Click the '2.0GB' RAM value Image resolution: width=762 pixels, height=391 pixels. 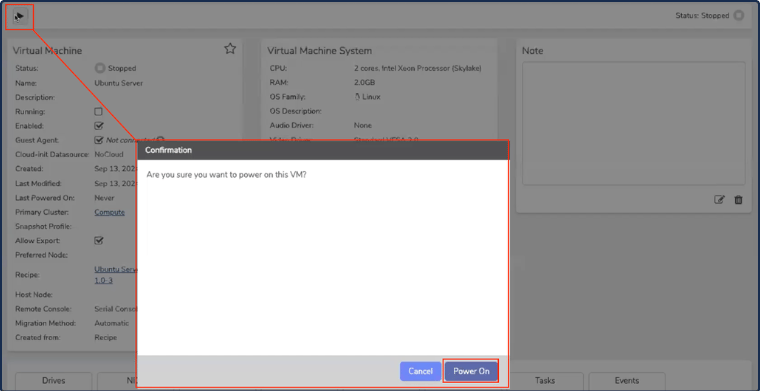pos(364,83)
